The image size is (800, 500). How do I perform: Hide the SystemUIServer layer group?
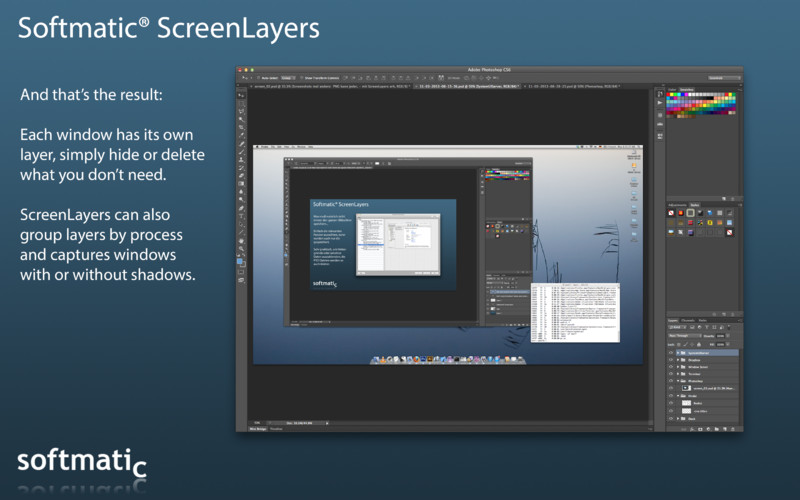click(x=670, y=353)
